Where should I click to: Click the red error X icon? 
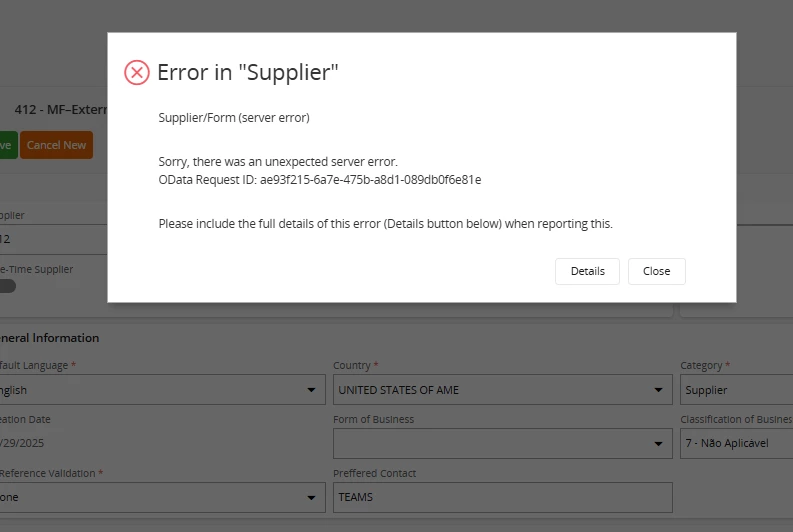point(137,72)
